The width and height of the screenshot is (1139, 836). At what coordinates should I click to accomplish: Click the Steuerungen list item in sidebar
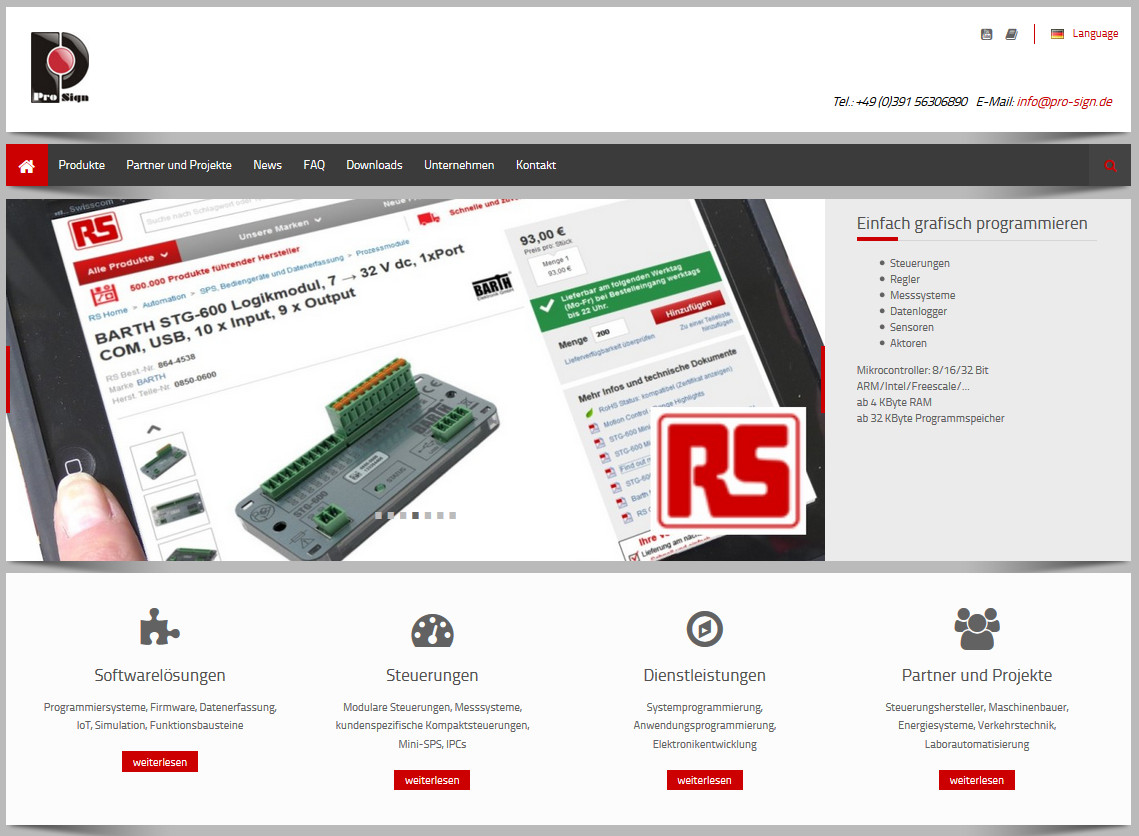click(920, 263)
